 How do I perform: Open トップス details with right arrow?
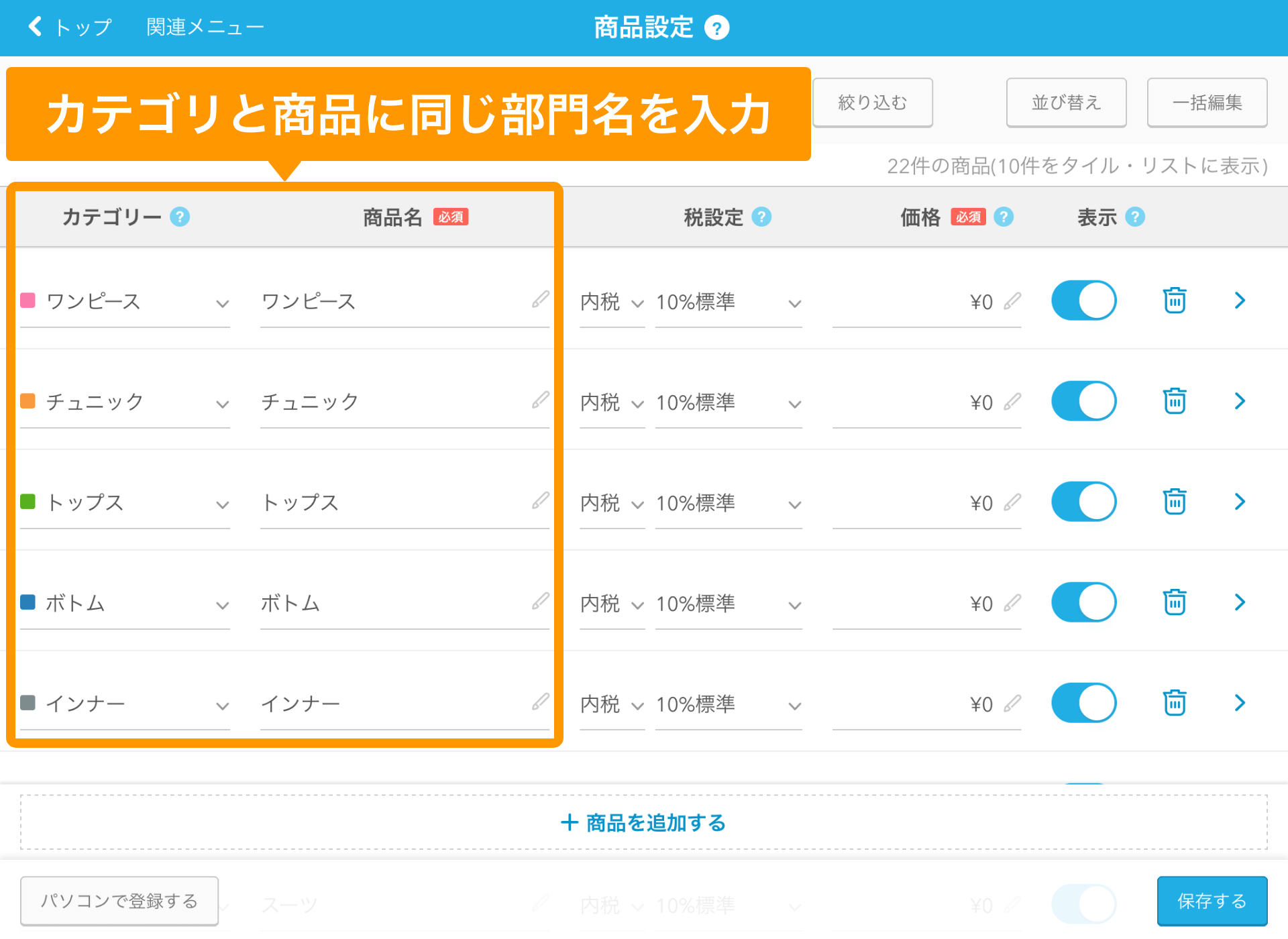[1240, 502]
